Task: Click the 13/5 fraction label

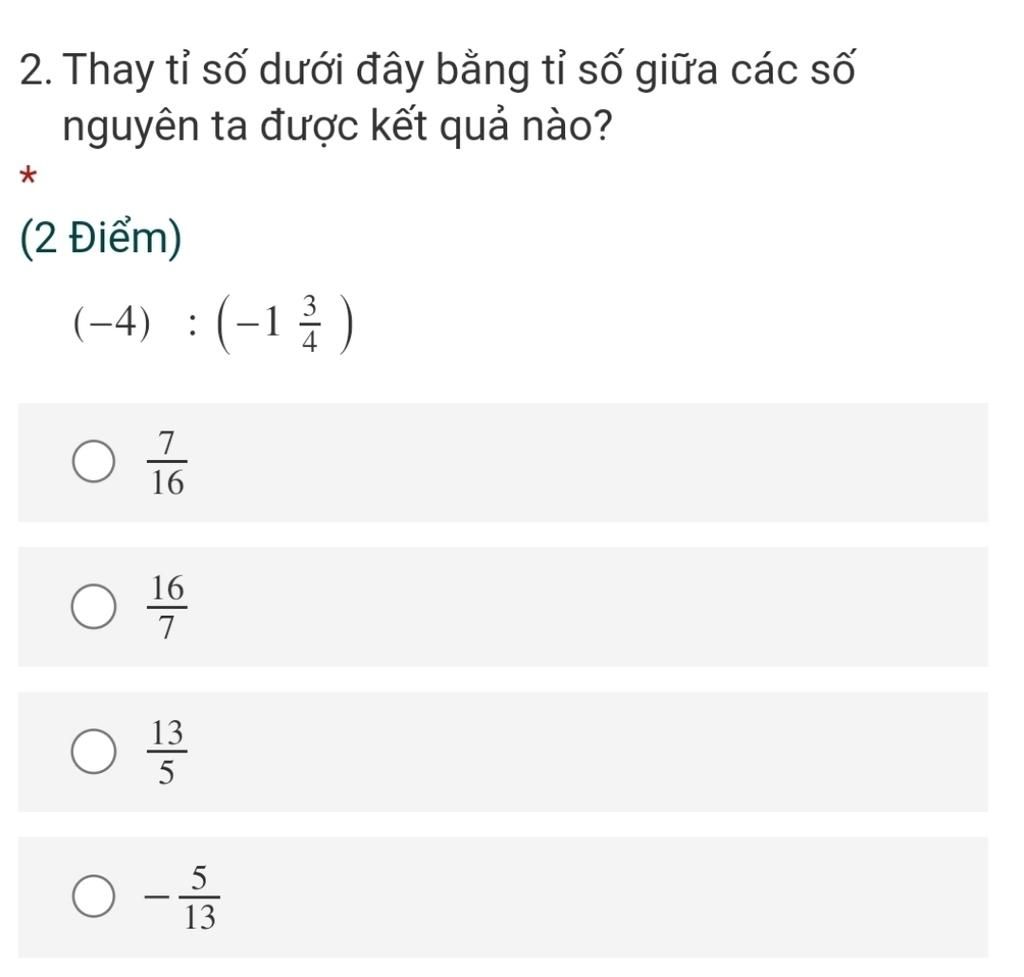Action: click(167, 752)
